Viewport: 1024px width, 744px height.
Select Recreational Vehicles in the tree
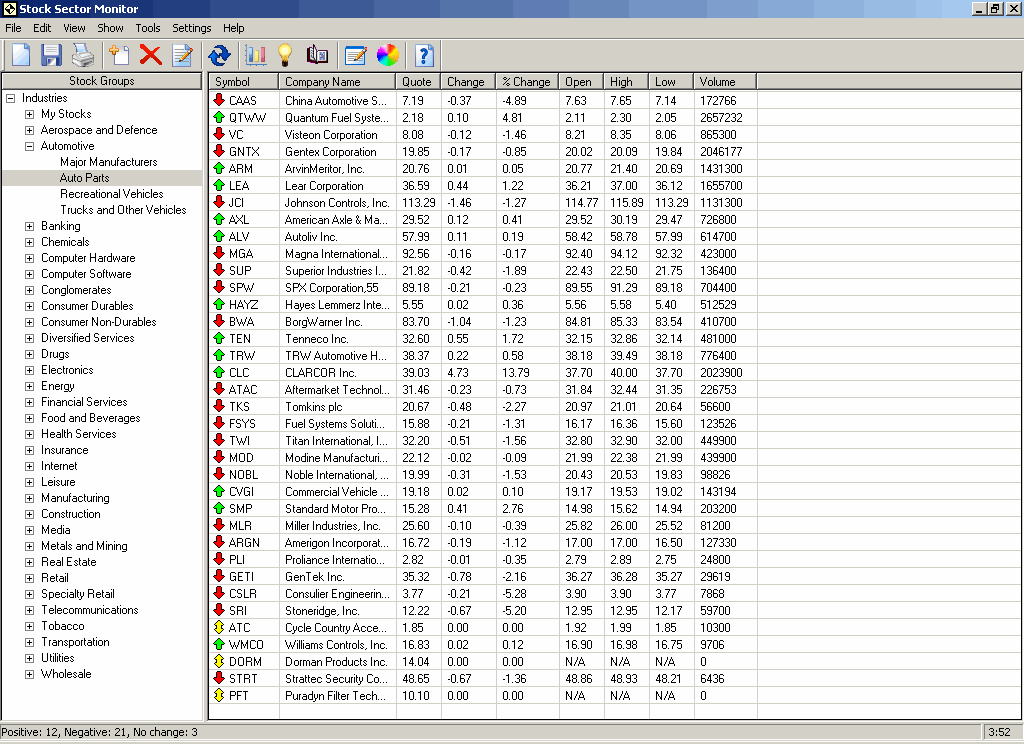[111, 194]
